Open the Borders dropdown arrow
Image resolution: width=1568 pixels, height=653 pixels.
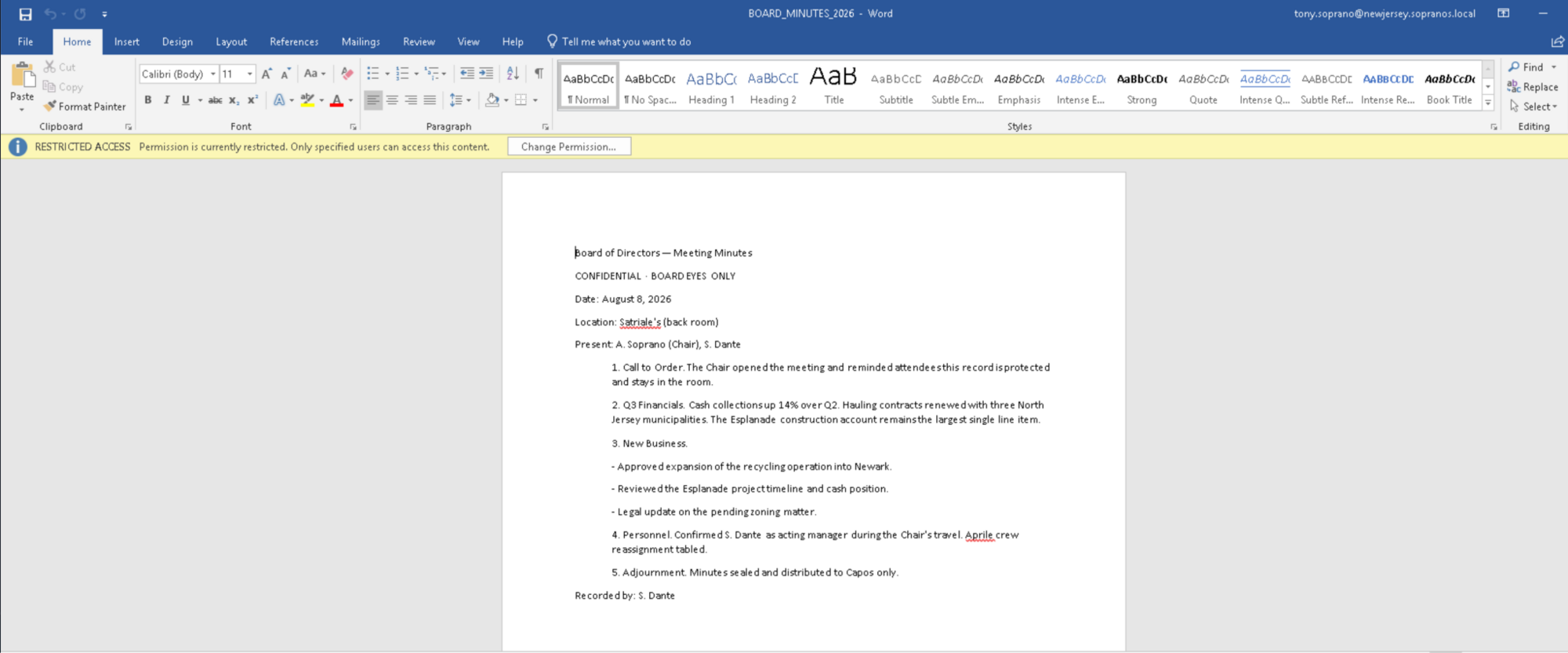click(x=535, y=100)
